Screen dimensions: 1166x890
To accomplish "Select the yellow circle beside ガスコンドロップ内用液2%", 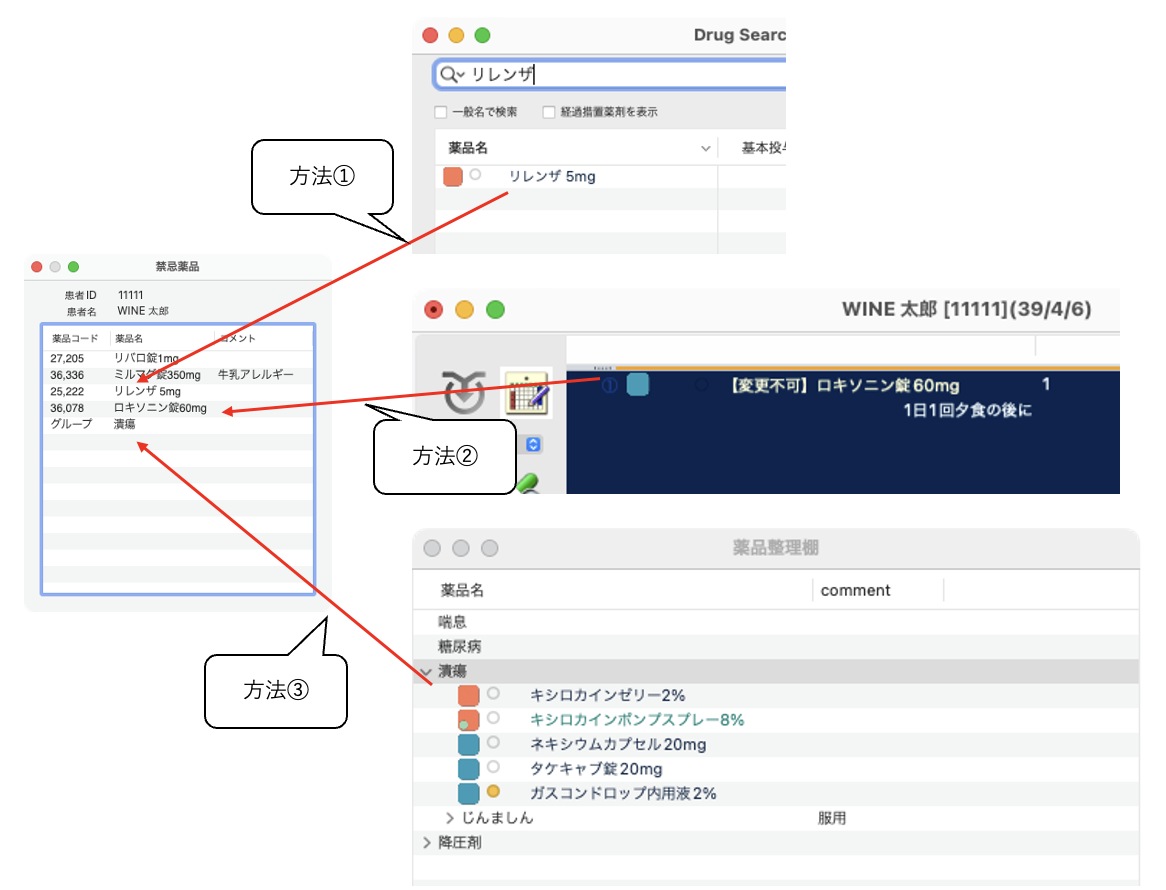I will point(493,792).
